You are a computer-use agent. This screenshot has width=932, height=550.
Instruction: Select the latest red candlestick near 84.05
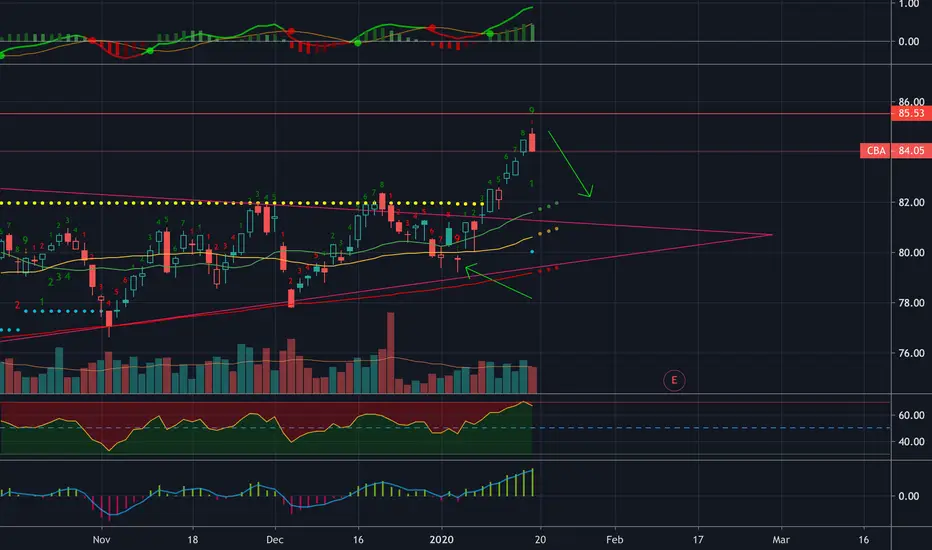point(532,142)
